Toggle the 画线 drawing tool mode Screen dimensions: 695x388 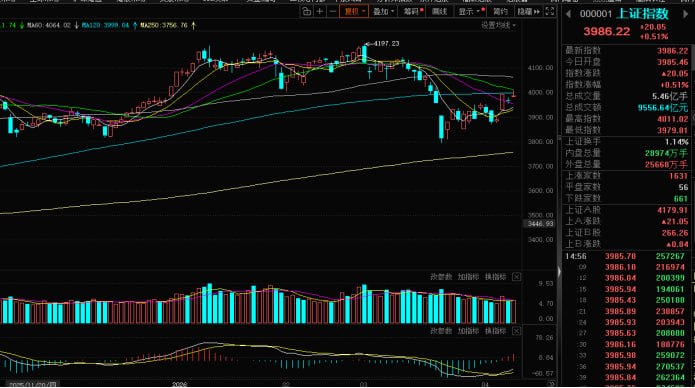pyautogui.click(x=439, y=12)
